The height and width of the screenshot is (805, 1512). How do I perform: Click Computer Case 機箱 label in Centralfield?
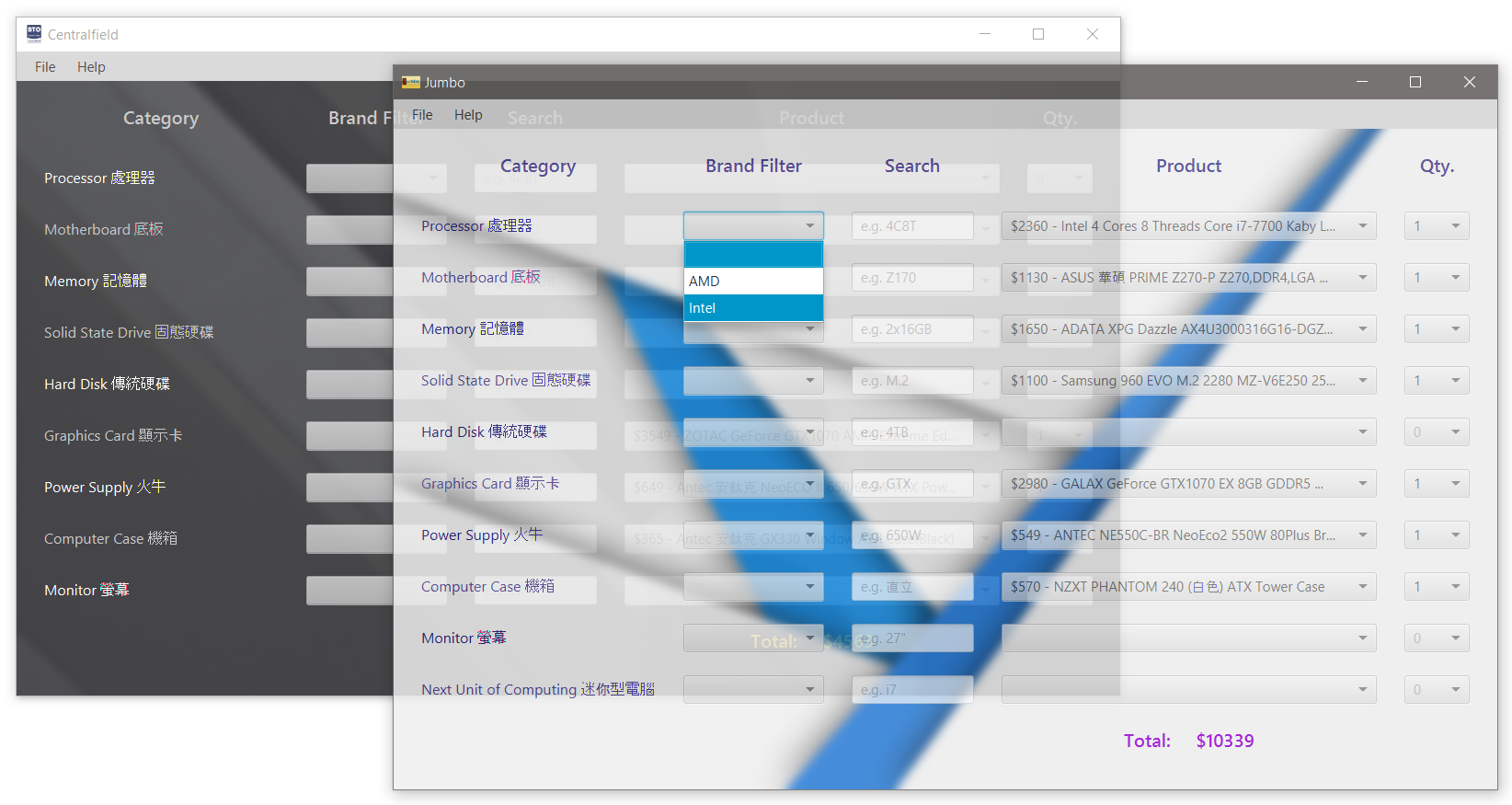[111, 539]
